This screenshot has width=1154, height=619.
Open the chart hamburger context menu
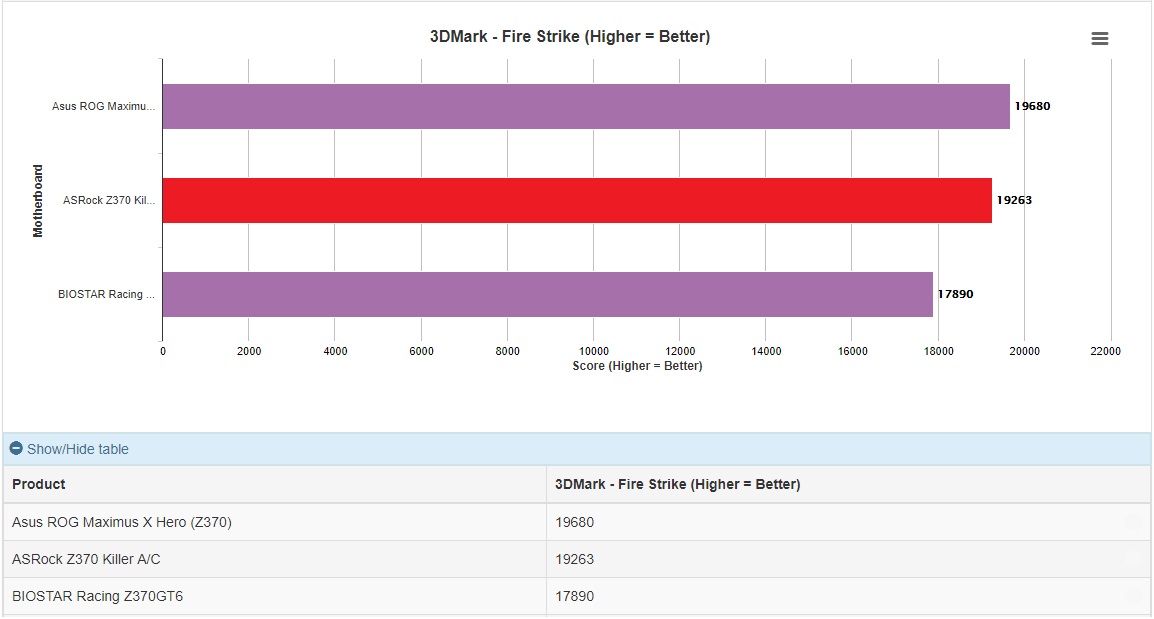coord(1100,38)
